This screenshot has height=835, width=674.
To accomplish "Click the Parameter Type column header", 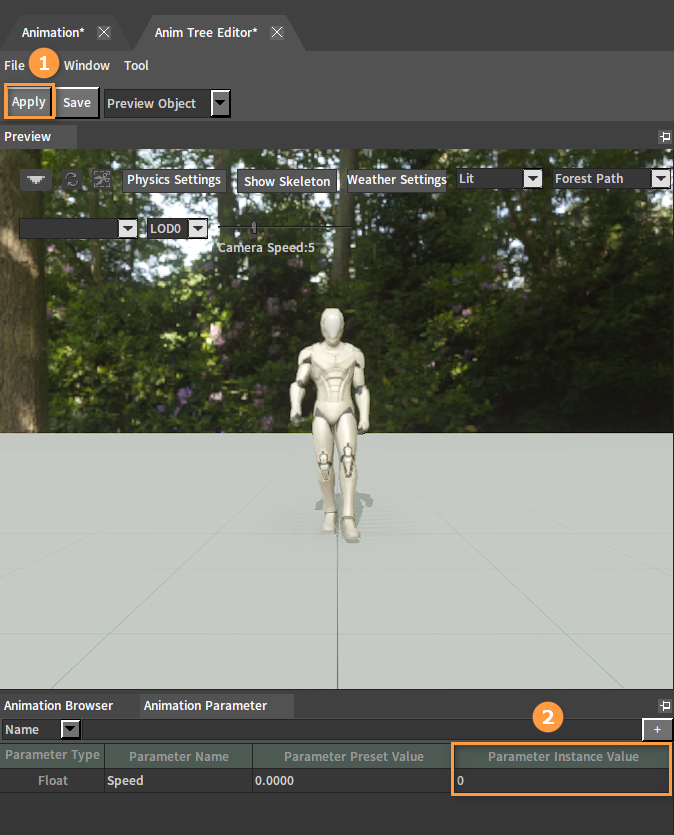I will click(52, 756).
